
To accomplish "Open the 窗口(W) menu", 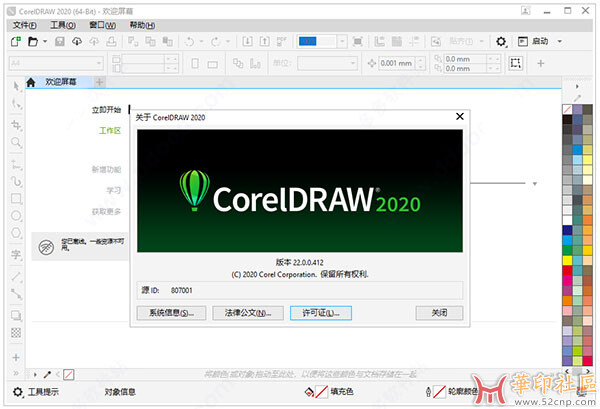I will [x=103, y=25].
